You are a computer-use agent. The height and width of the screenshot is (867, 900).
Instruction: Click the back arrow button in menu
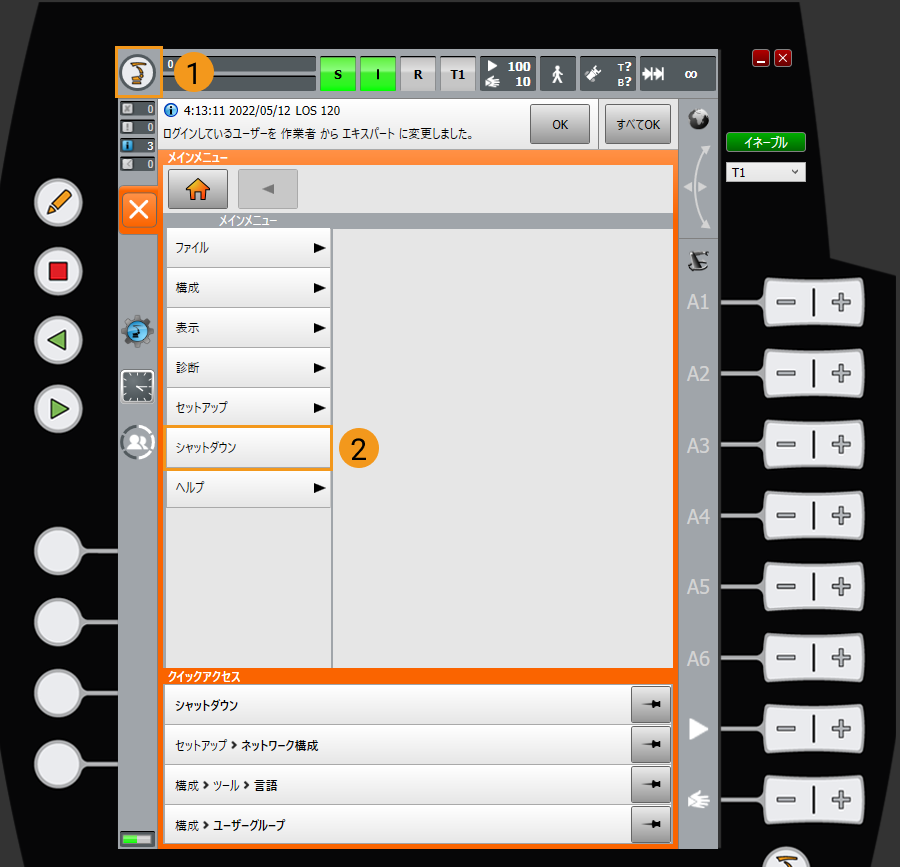point(267,189)
